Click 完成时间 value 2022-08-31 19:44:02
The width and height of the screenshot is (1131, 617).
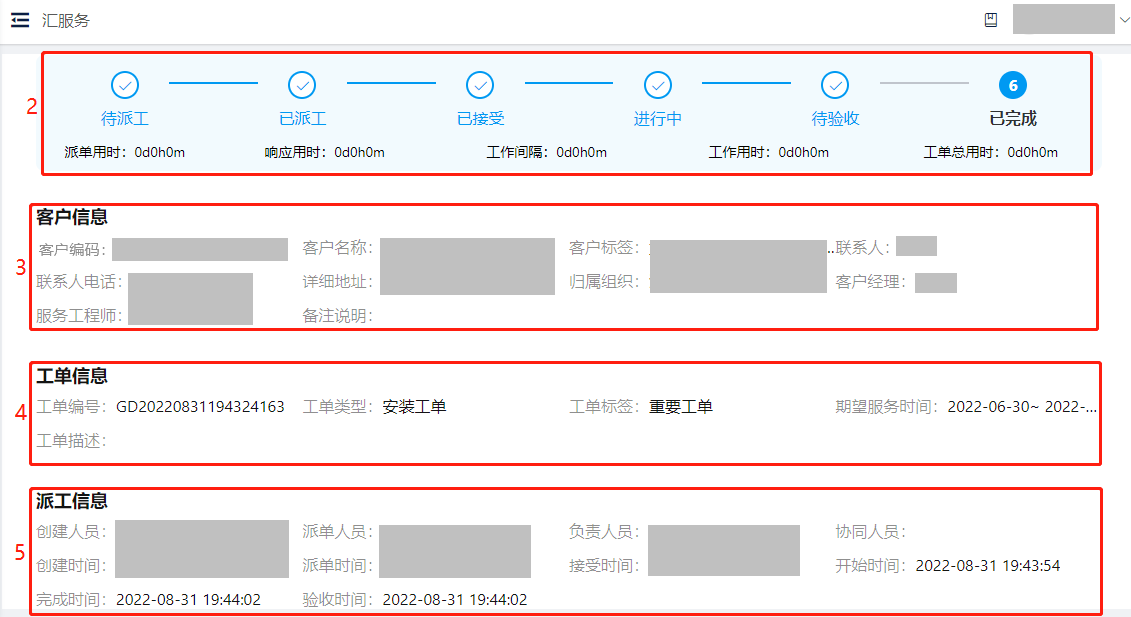click(188, 600)
